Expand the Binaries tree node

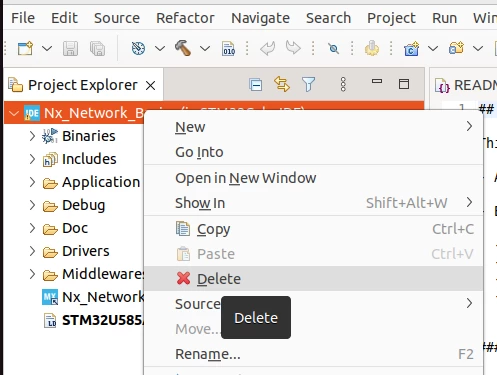(x=32, y=136)
